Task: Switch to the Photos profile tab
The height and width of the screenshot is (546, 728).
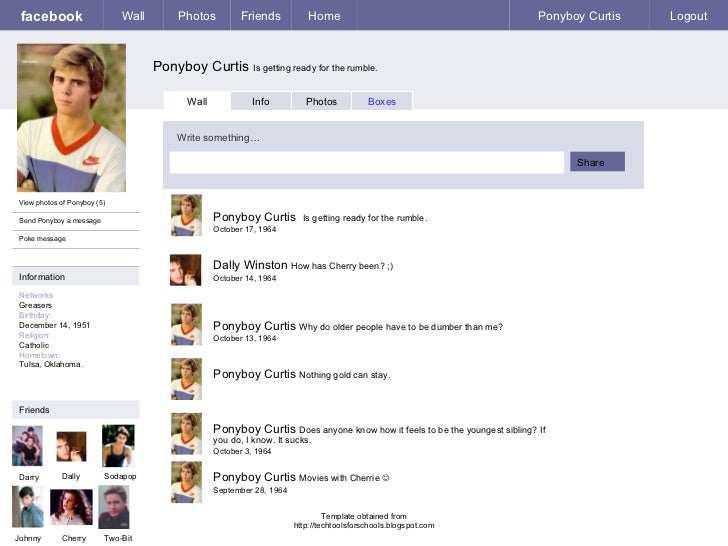Action: [x=321, y=101]
